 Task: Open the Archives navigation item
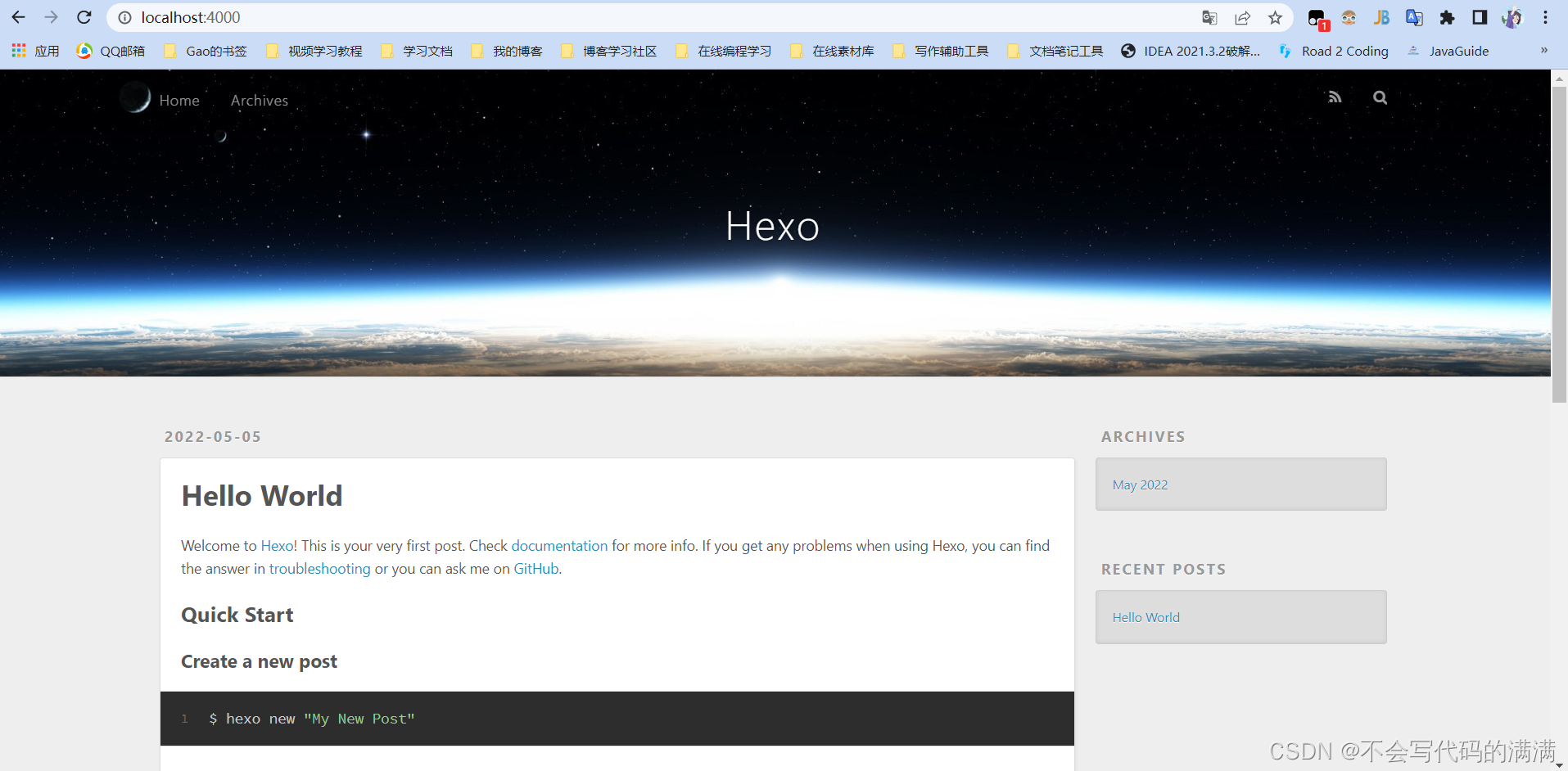point(260,101)
